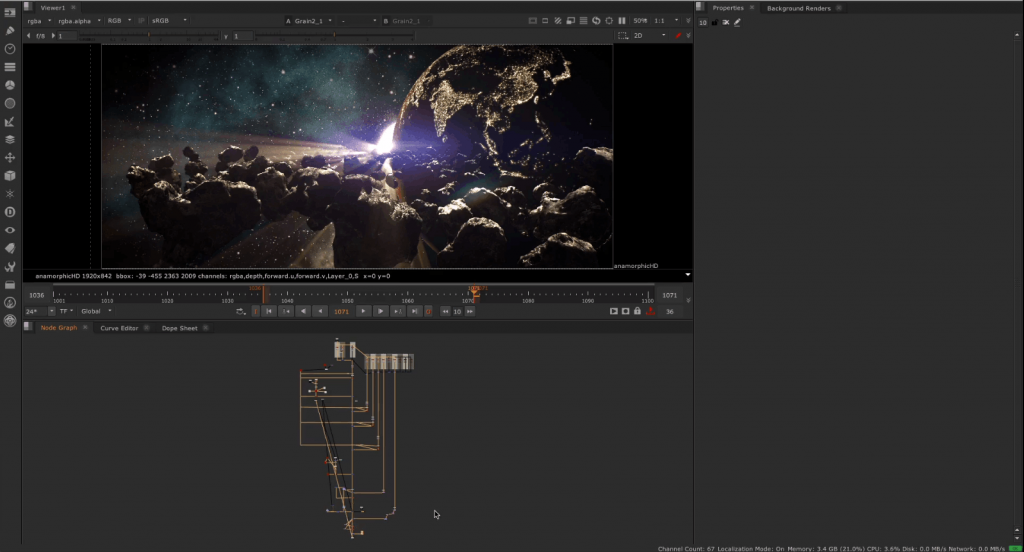The width and height of the screenshot is (1024, 552).
Task: Open the Views eye icon menu
Action: 10,230
